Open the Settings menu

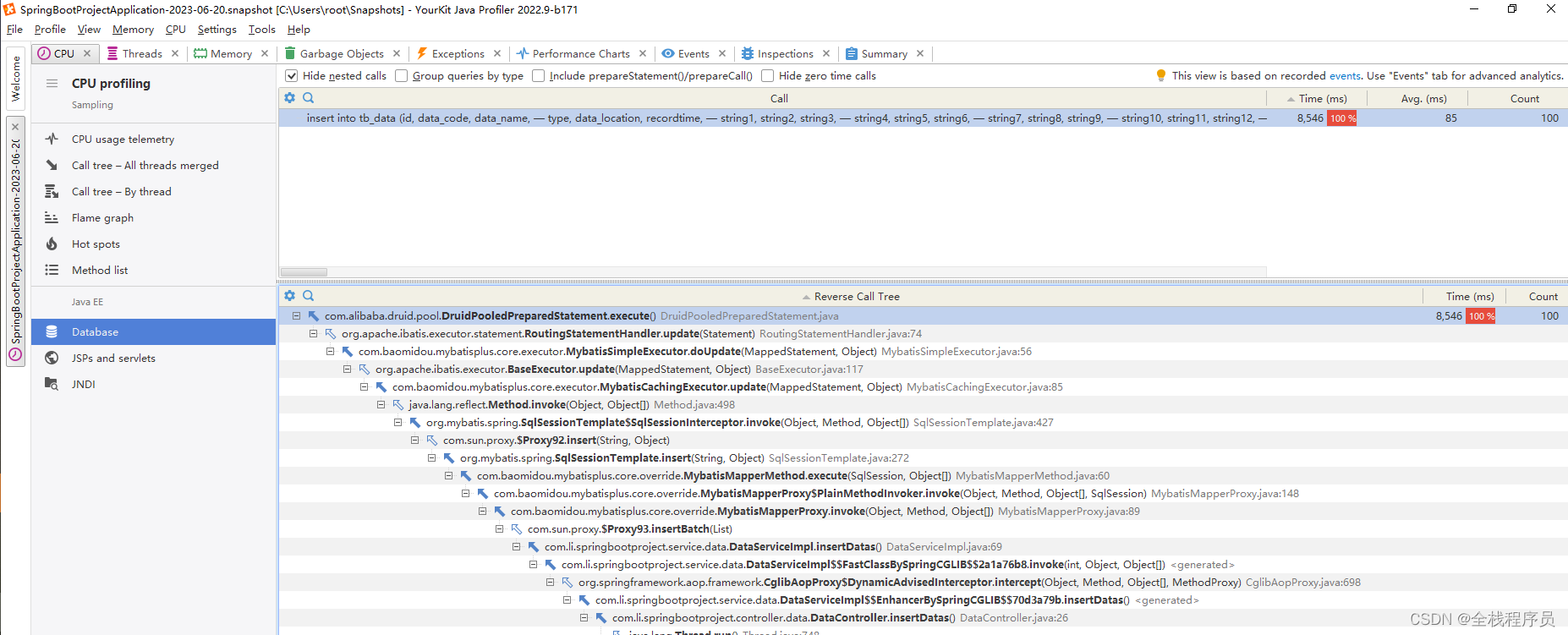(x=217, y=29)
